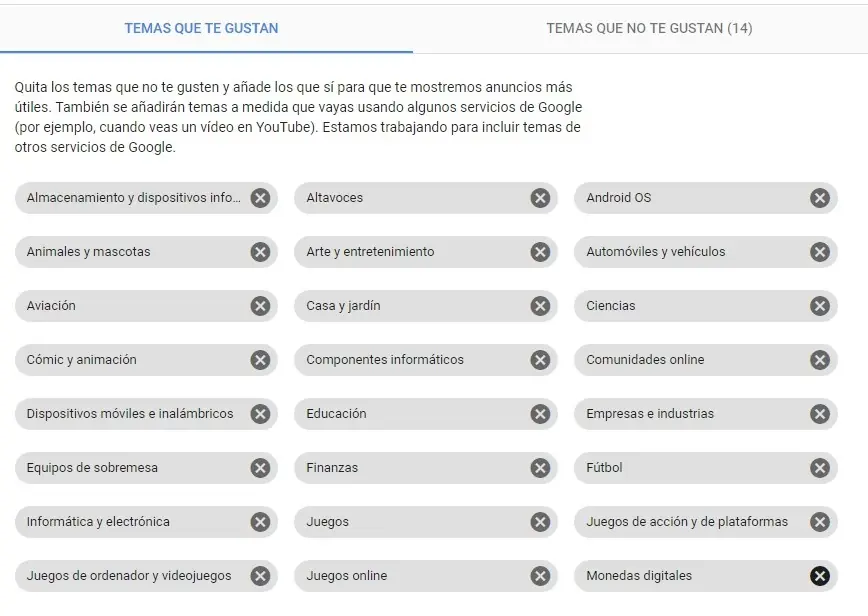Remove Almacenamiento y dispositivos topic
Viewport: 868px width, 616px height.
pyautogui.click(x=260, y=198)
